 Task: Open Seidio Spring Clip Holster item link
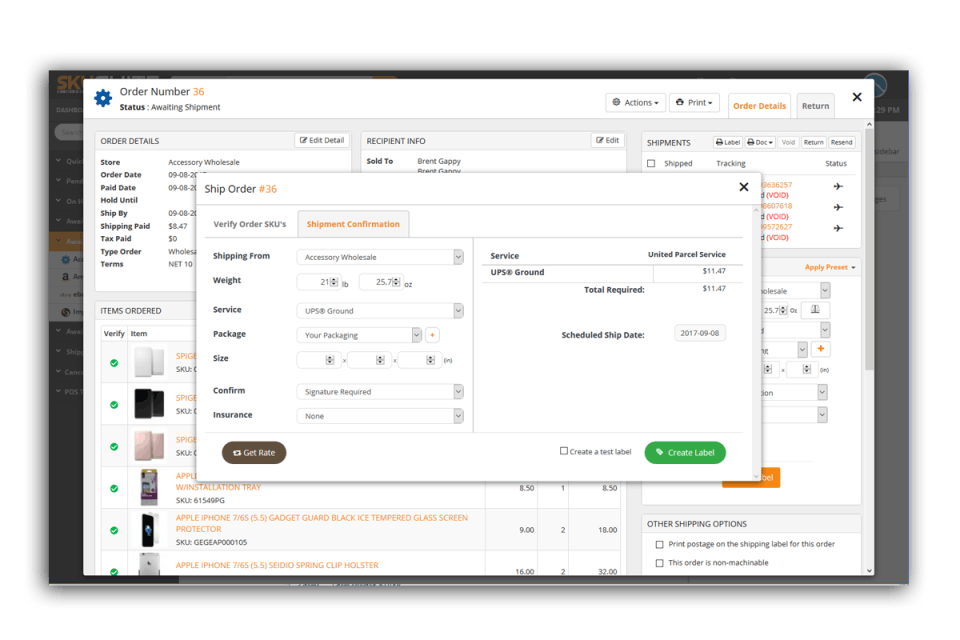(x=277, y=565)
